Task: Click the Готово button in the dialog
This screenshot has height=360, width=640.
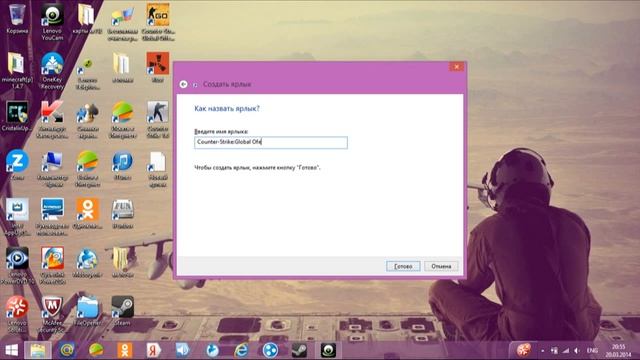Action: pos(403,266)
